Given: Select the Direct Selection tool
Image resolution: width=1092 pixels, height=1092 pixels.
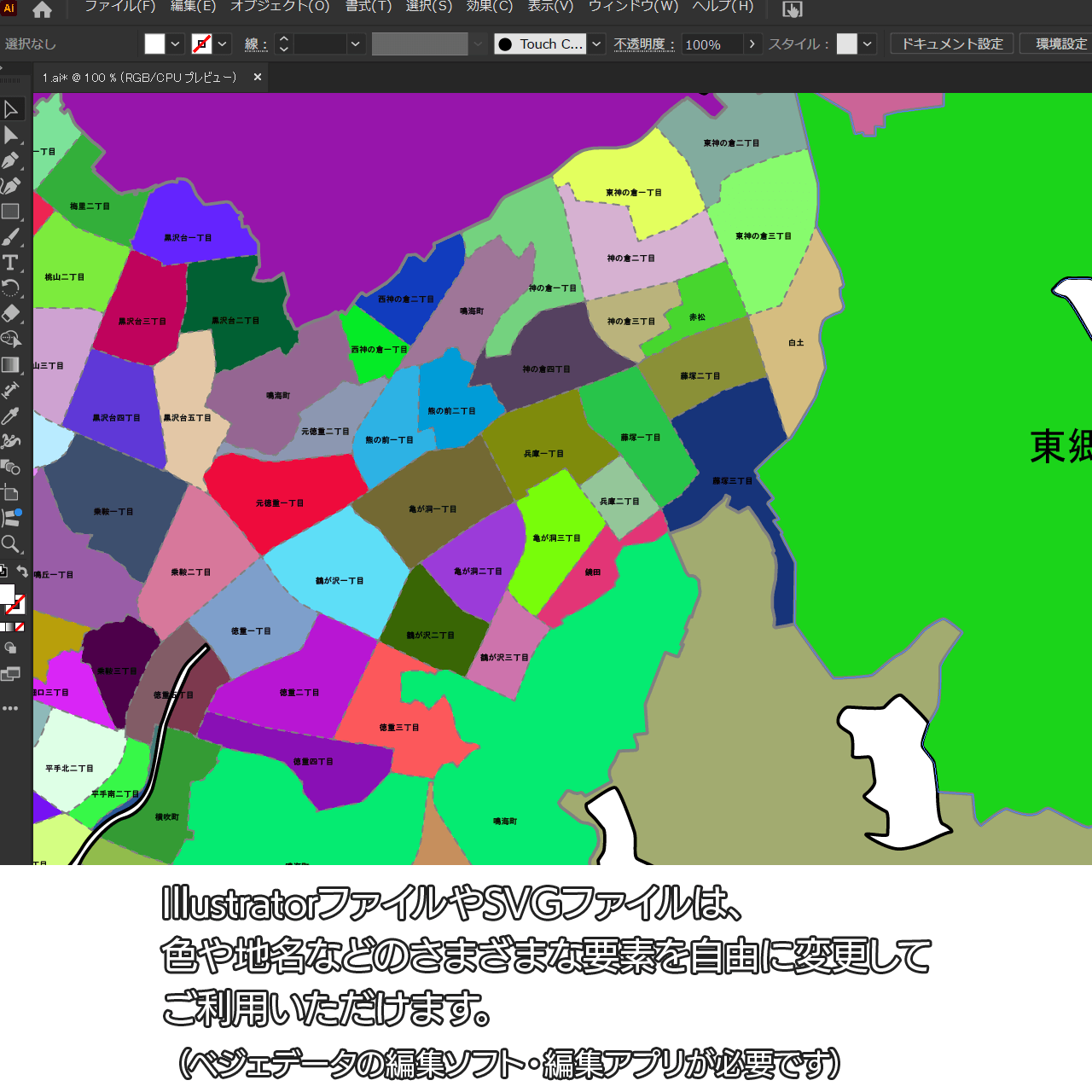Looking at the screenshot, I should (x=11, y=135).
